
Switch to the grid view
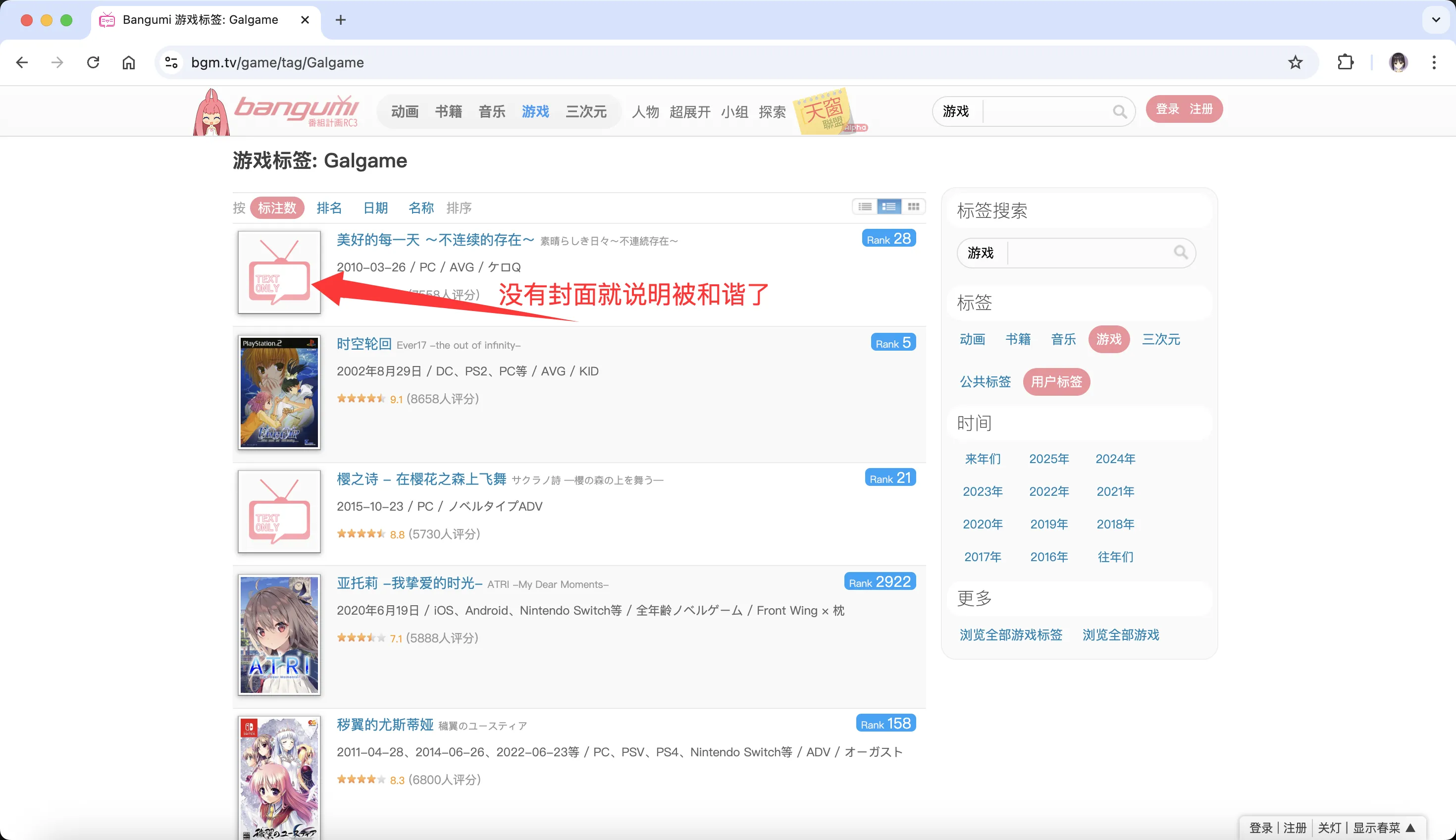pyautogui.click(x=913, y=207)
